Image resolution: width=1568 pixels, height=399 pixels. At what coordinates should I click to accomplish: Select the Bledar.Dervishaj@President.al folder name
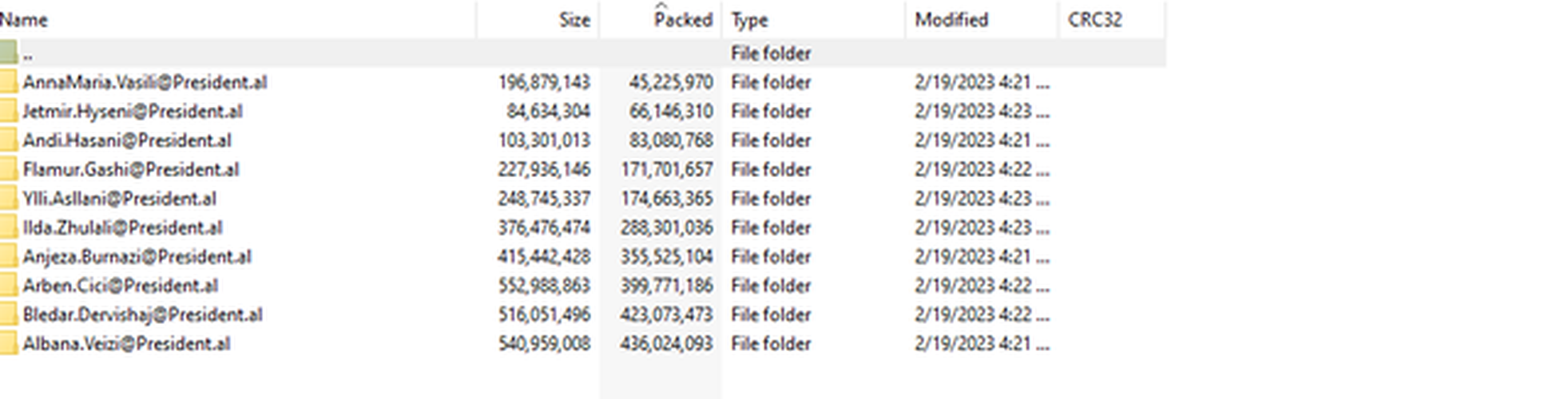[x=142, y=314]
